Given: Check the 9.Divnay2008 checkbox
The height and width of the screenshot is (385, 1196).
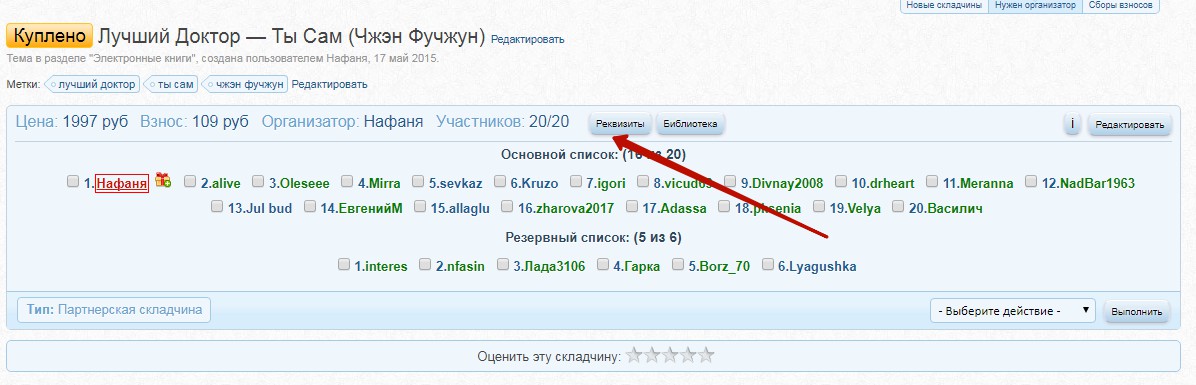Looking at the screenshot, I should click(x=730, y=181).
